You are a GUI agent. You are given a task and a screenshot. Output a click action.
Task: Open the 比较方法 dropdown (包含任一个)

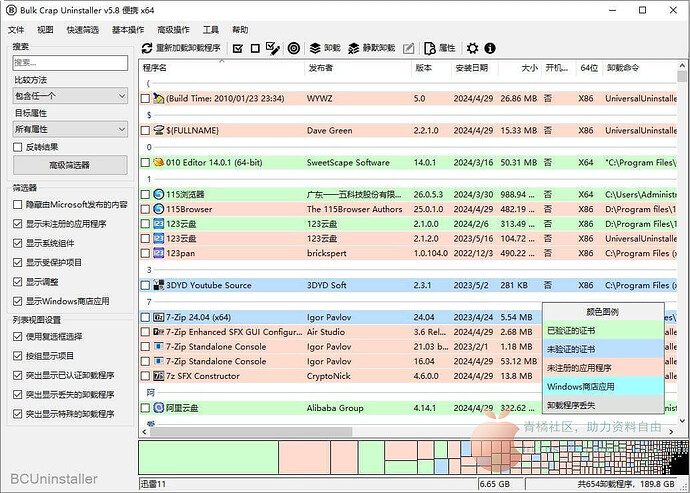tap(70, 96)
